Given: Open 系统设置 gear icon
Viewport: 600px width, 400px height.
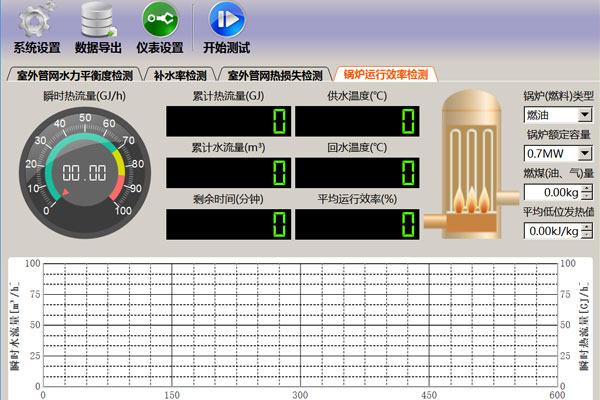Looking at the screenshot, I should click(x=37, y=20).
